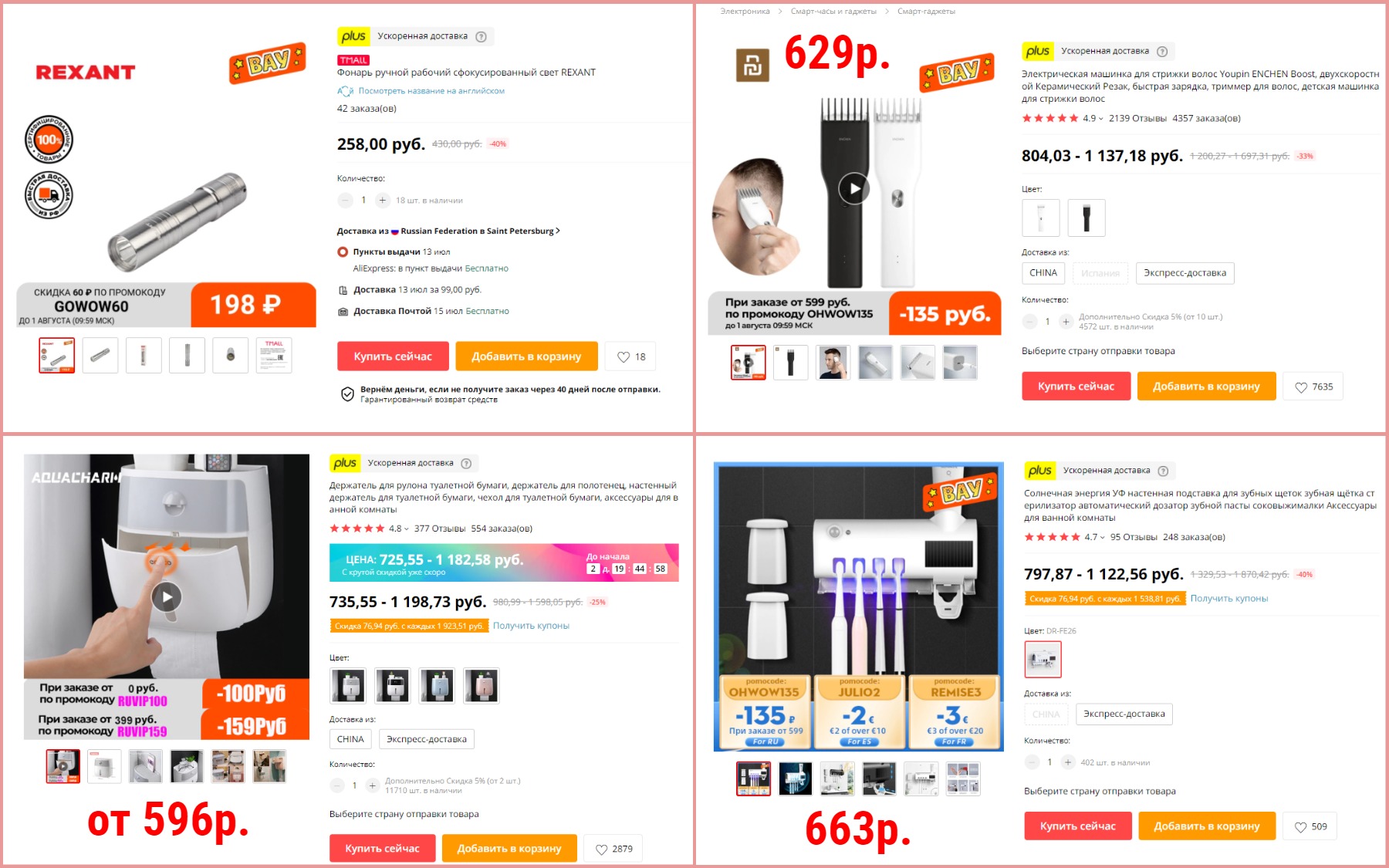The height and width of the screenshot is (868, 1389).
Task: Expand delivery location Saint Petersburg chevron
Action: [x=558, y=231]
